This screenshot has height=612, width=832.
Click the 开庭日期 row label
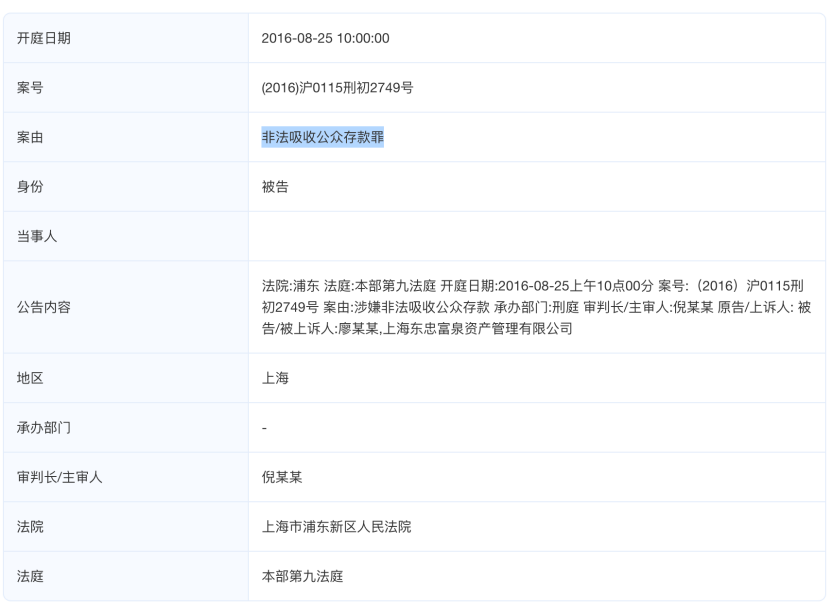pyautogui.click(x=45, y=38)
